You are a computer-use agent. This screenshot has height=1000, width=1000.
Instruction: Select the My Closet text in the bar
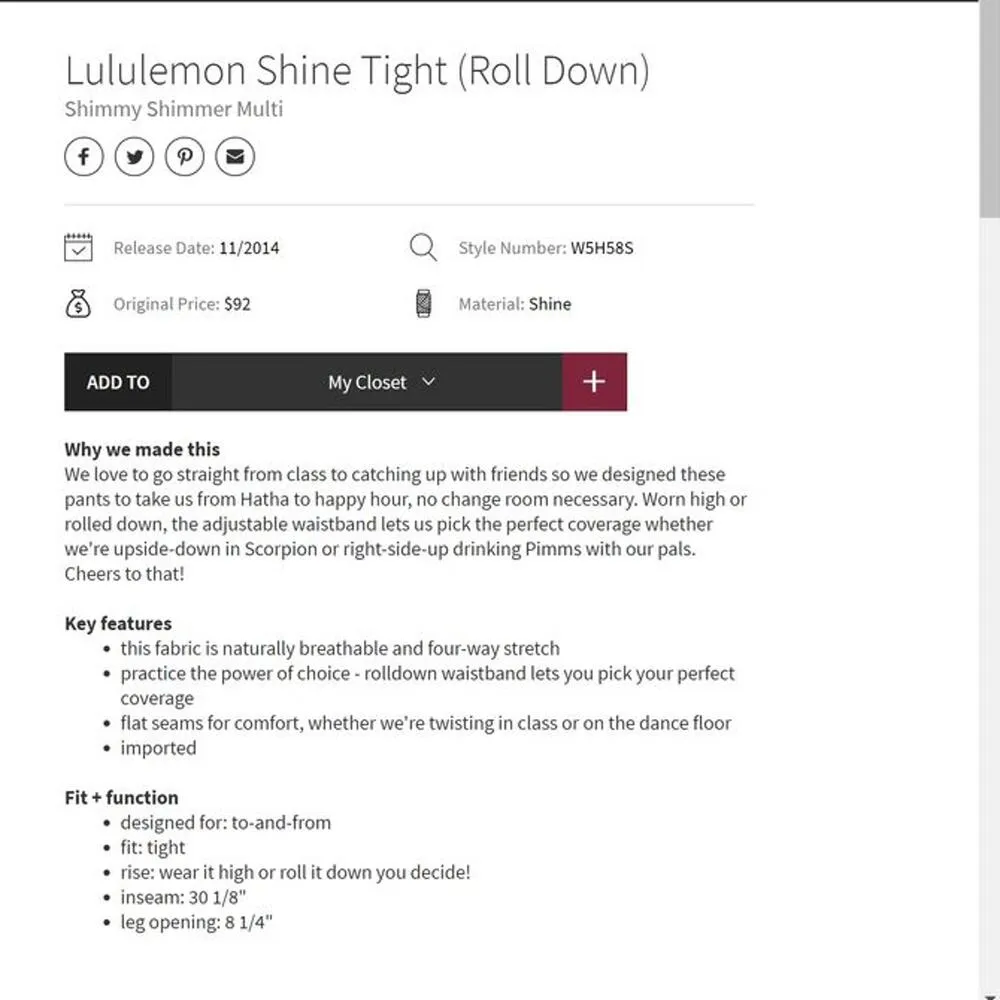366,381
